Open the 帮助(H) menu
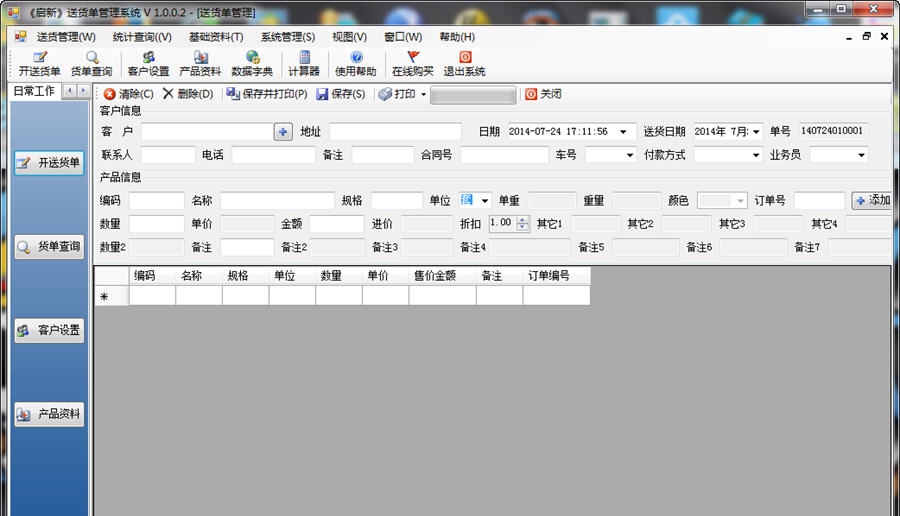900x516 pixels. coord(457,37)
